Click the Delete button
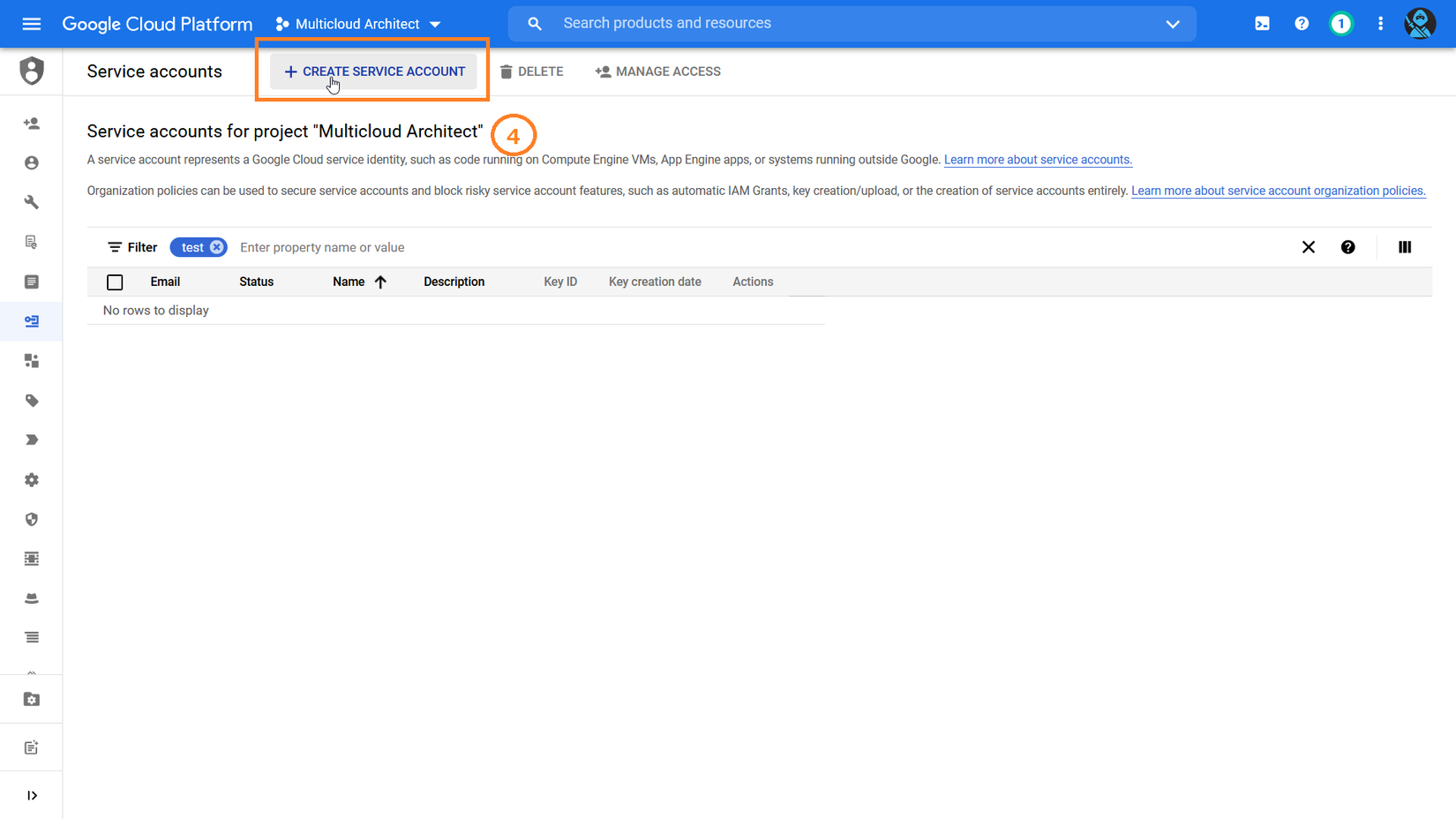Image resolution: width=1456 pixels, height=819 pixels. [x=531, y=71]
